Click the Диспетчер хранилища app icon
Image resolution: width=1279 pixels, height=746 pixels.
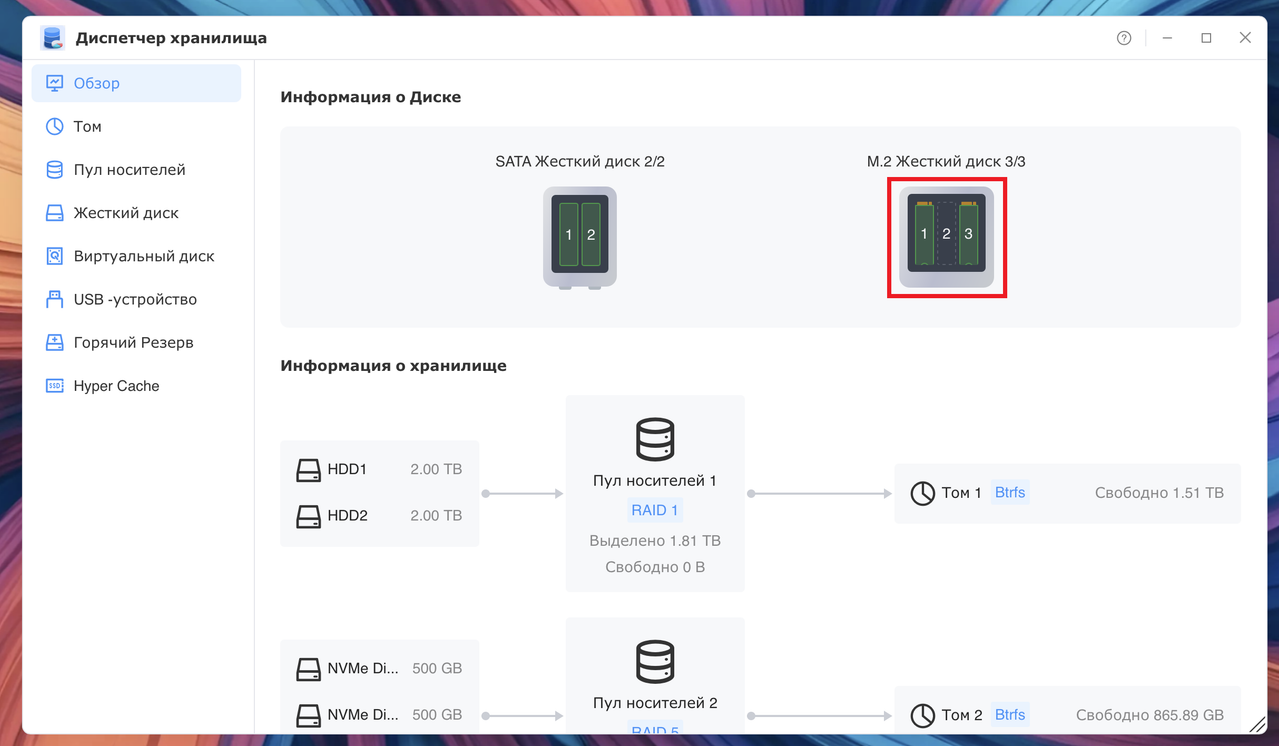click(x=52, y=38)
